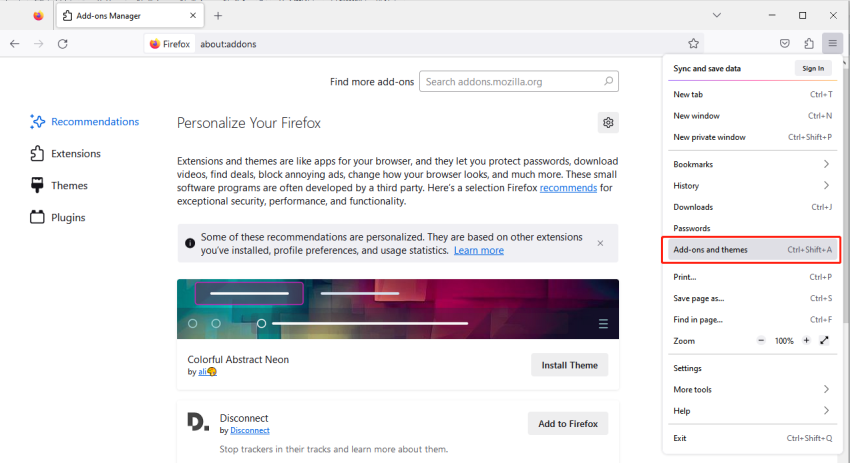
Task: Click the extensions puzzle toolbar icon
Action: [809, 44]
